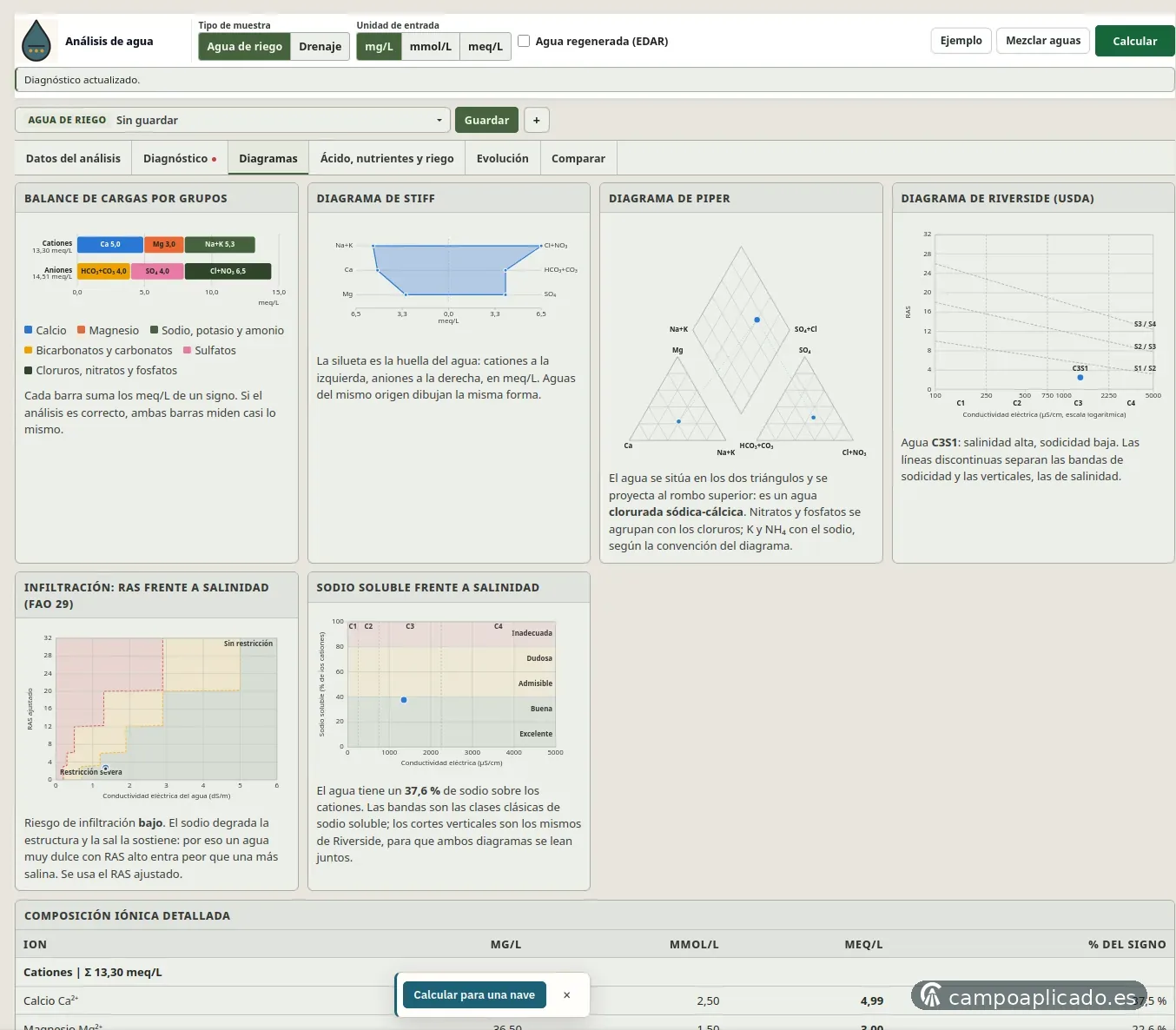Screen dimensions: 1176x1030
Task: Click the blue point in Piper rhombus
Action: pos(756,320)
